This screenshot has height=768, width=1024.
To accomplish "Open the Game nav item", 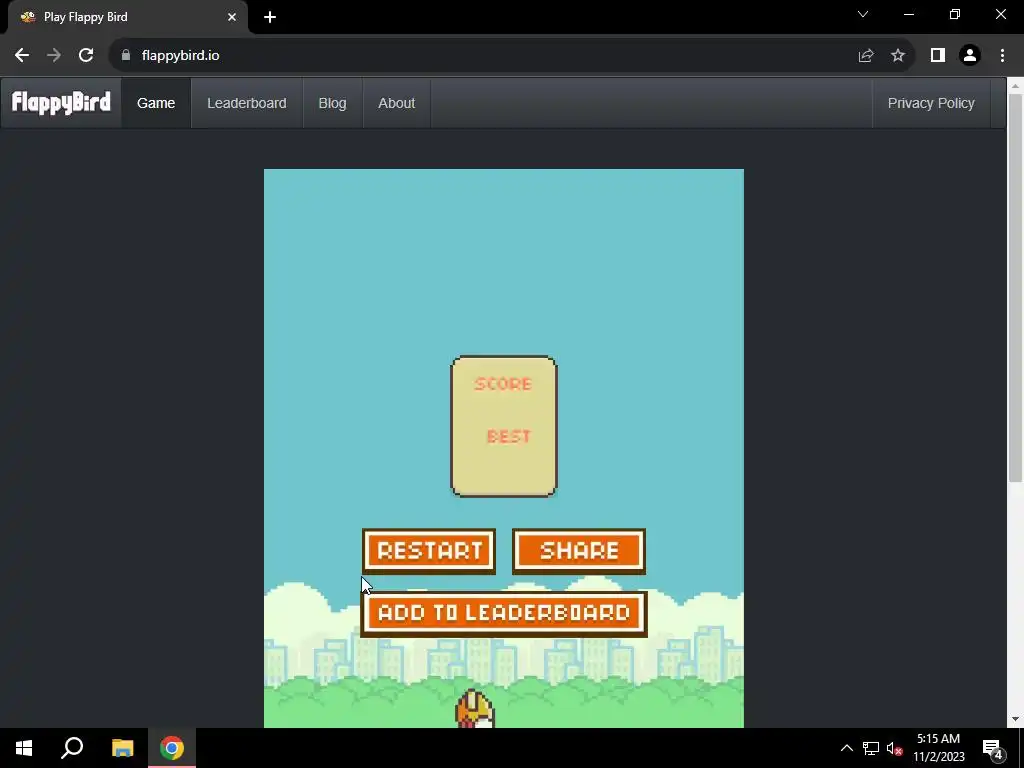I will pos(156,103).
